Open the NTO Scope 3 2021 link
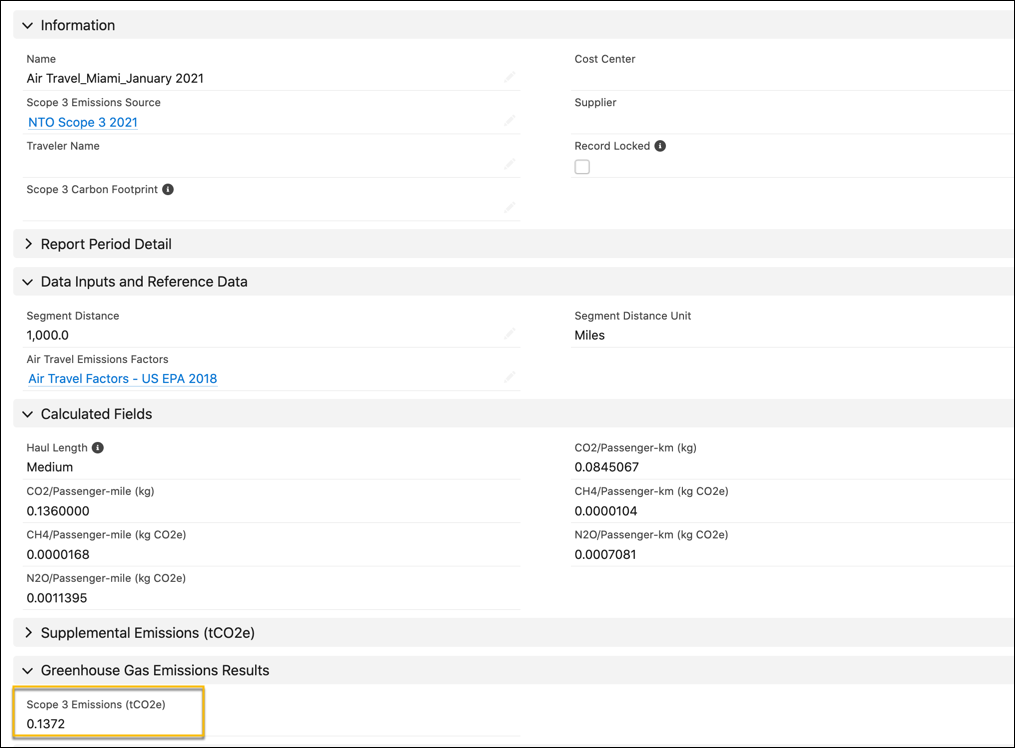1015x748 pixels. point(83,122)
